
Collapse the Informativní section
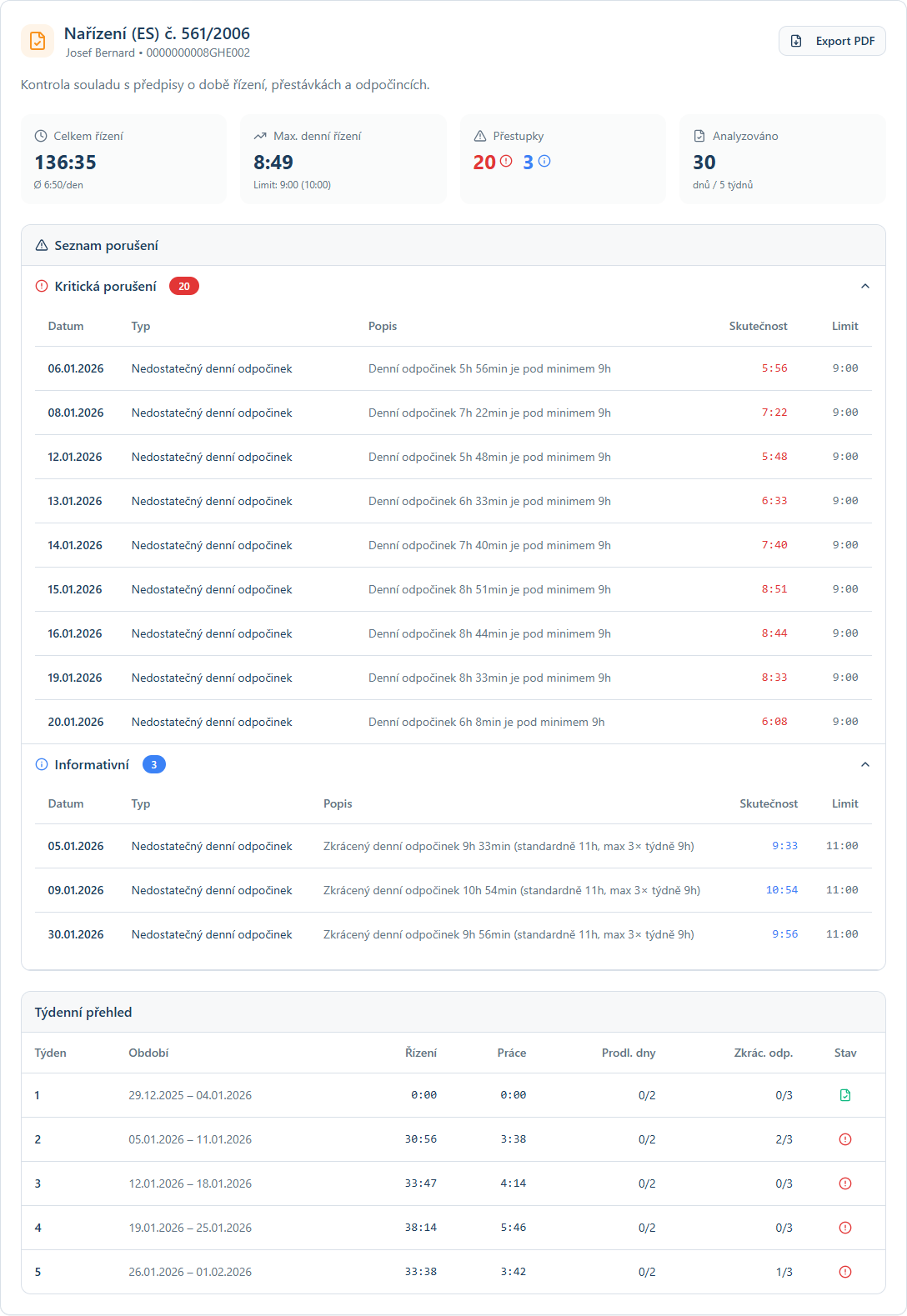pyautogui.click(x=864, y=765)
